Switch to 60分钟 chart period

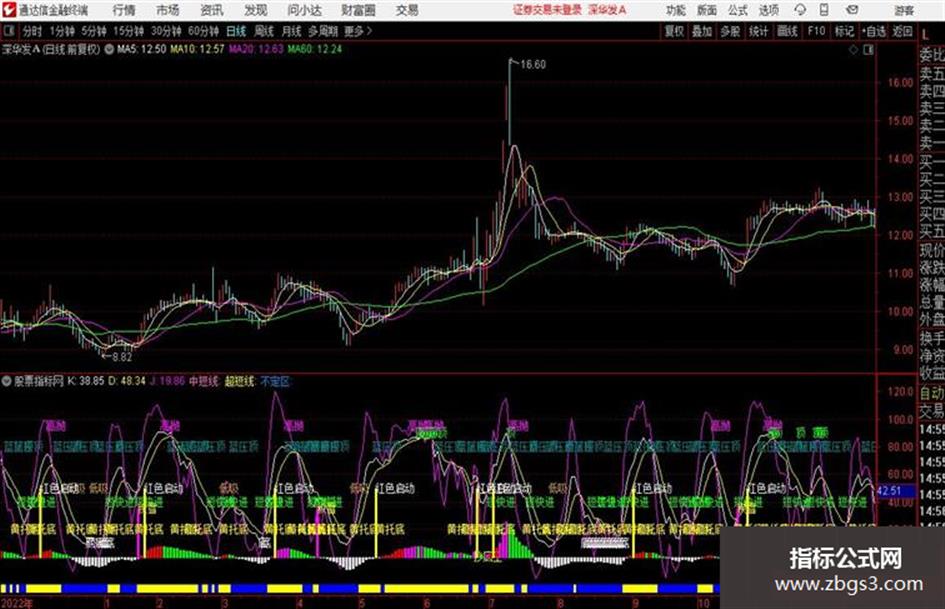point(204,31)
